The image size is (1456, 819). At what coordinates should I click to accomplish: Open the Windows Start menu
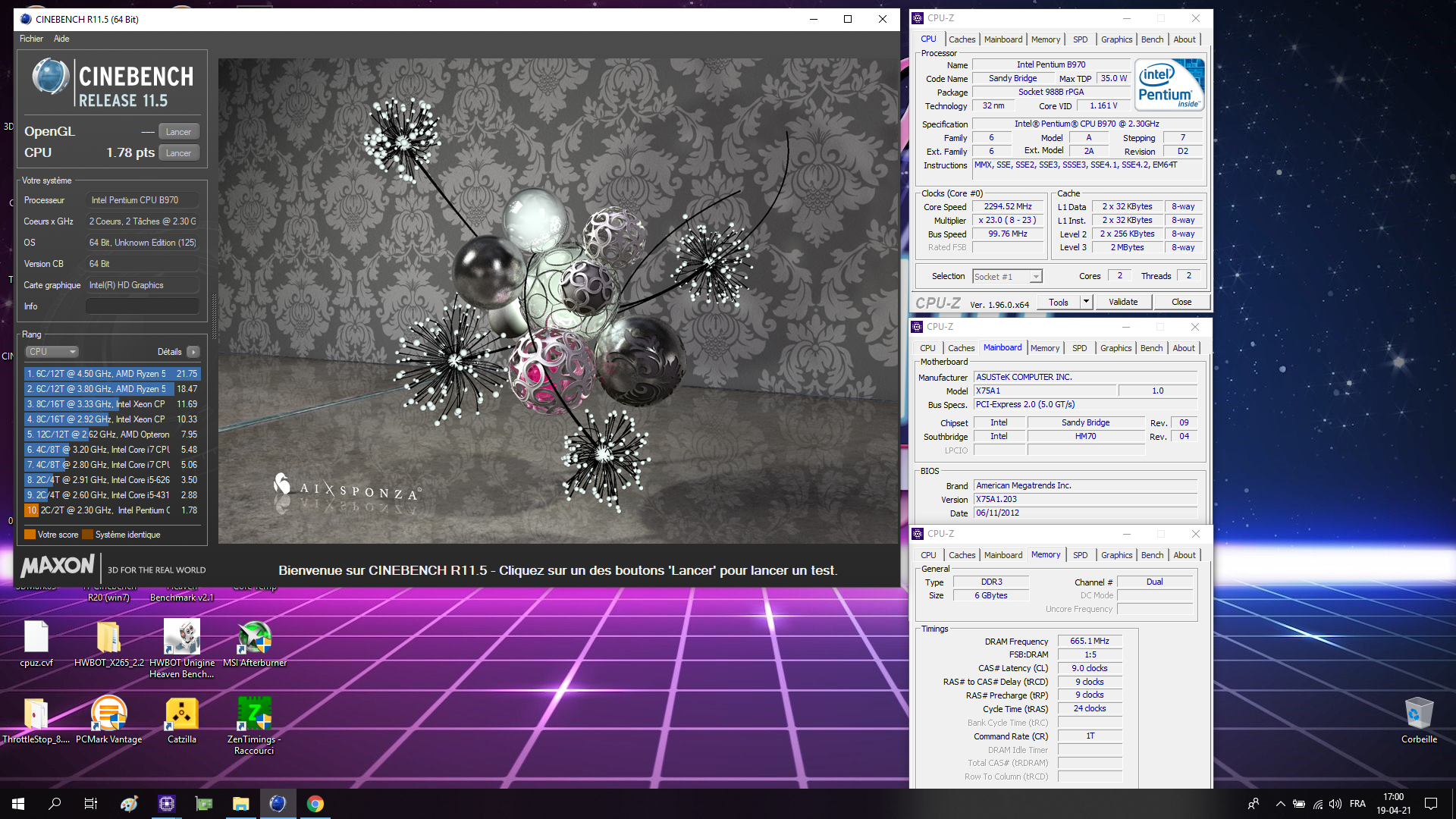(x=18, y=804)
